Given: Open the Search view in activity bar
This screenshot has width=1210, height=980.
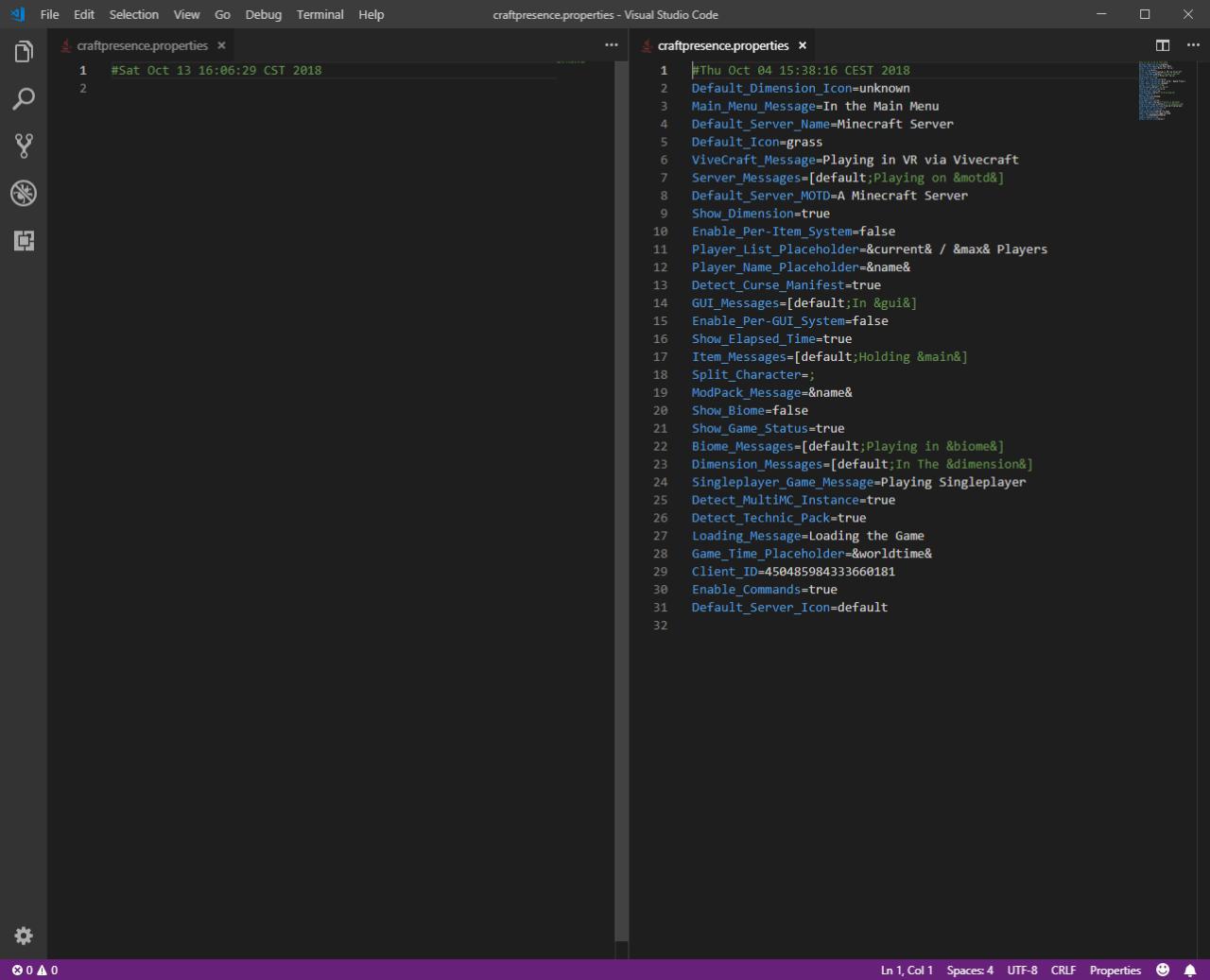Looking at the screenshot, I should point(24,98).
